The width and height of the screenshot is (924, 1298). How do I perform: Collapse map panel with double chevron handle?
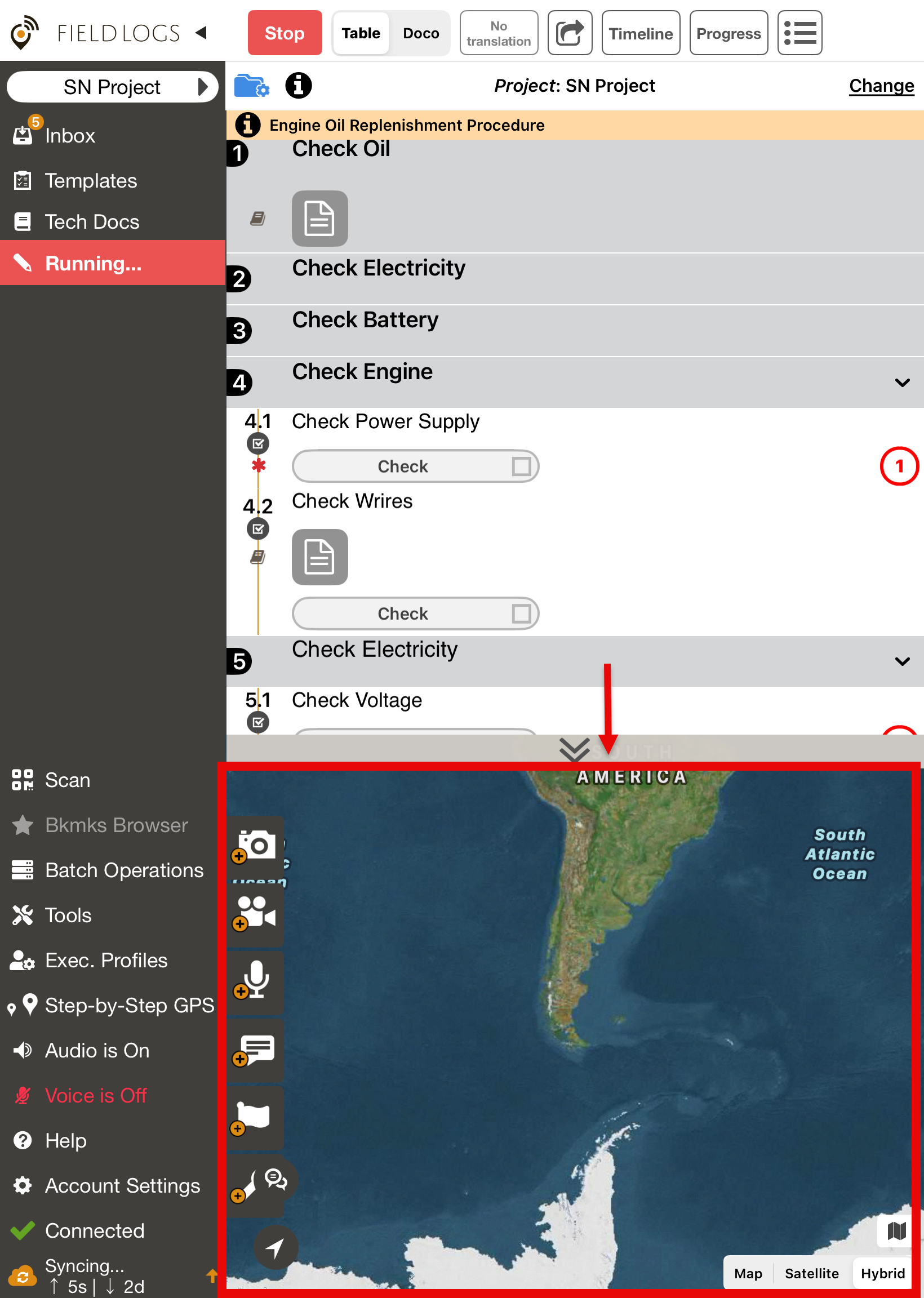574,749
